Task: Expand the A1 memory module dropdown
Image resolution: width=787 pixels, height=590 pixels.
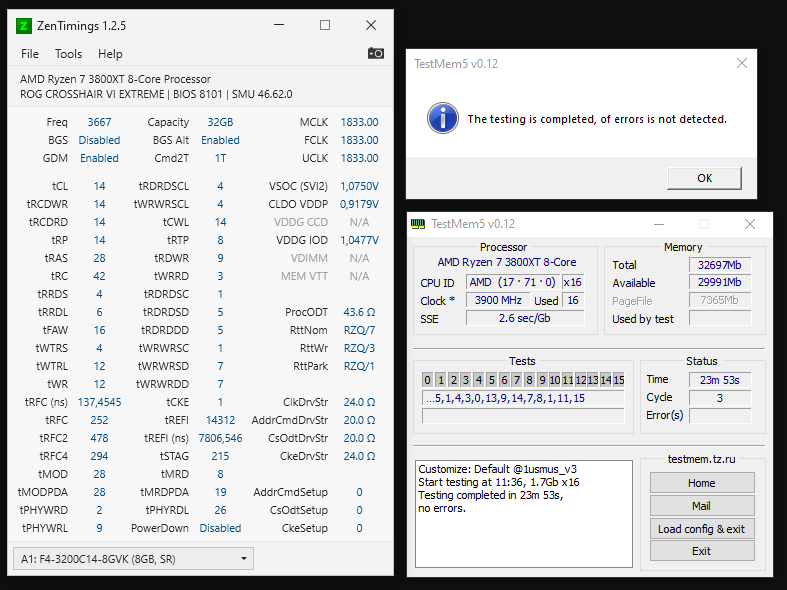Action: click(133, 559)
